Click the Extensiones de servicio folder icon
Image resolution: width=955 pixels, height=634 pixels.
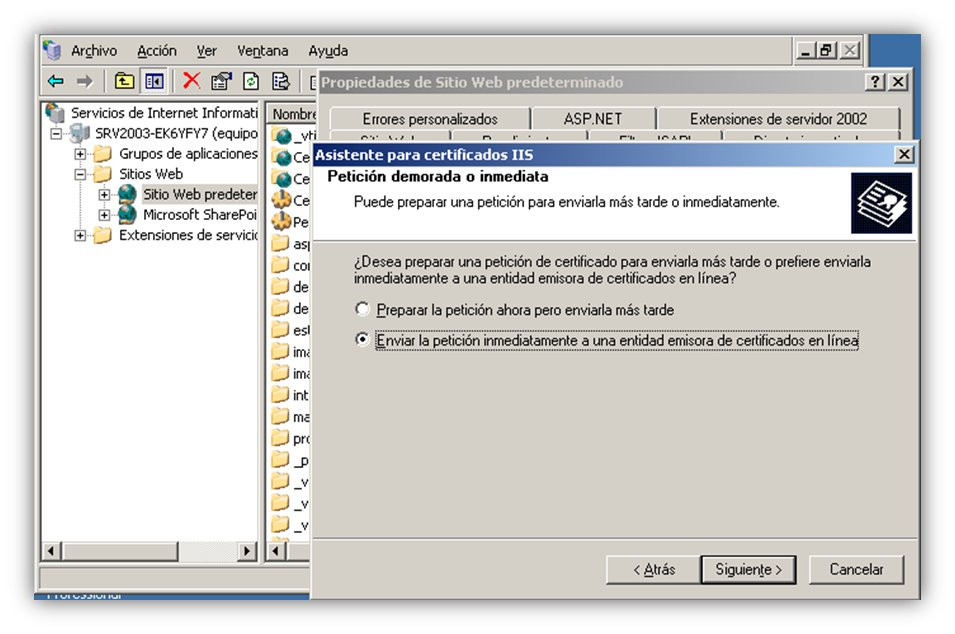[x=103, y=235]
